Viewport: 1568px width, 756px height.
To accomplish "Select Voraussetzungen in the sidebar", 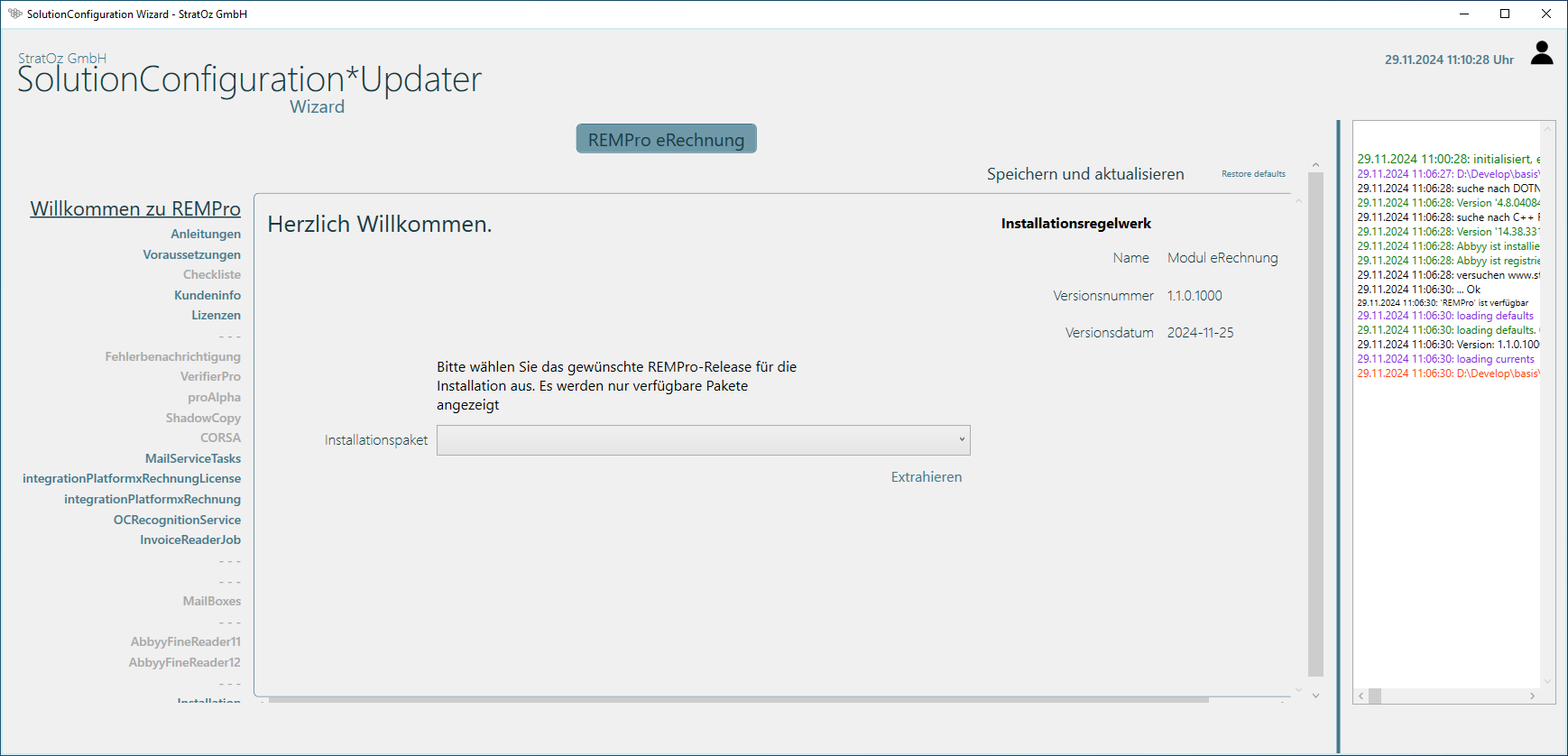I will 191,255.
